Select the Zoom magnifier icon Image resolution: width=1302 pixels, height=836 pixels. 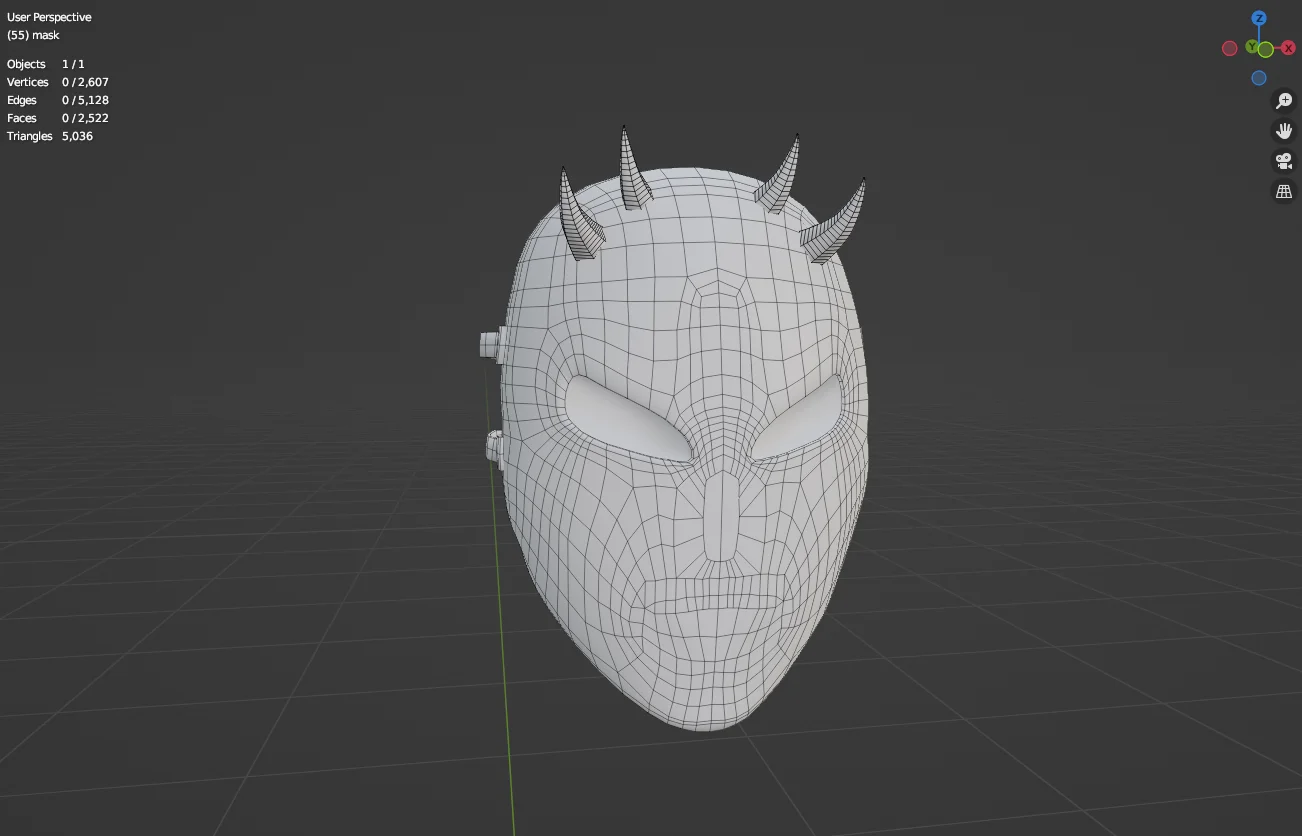(1284, 100)
